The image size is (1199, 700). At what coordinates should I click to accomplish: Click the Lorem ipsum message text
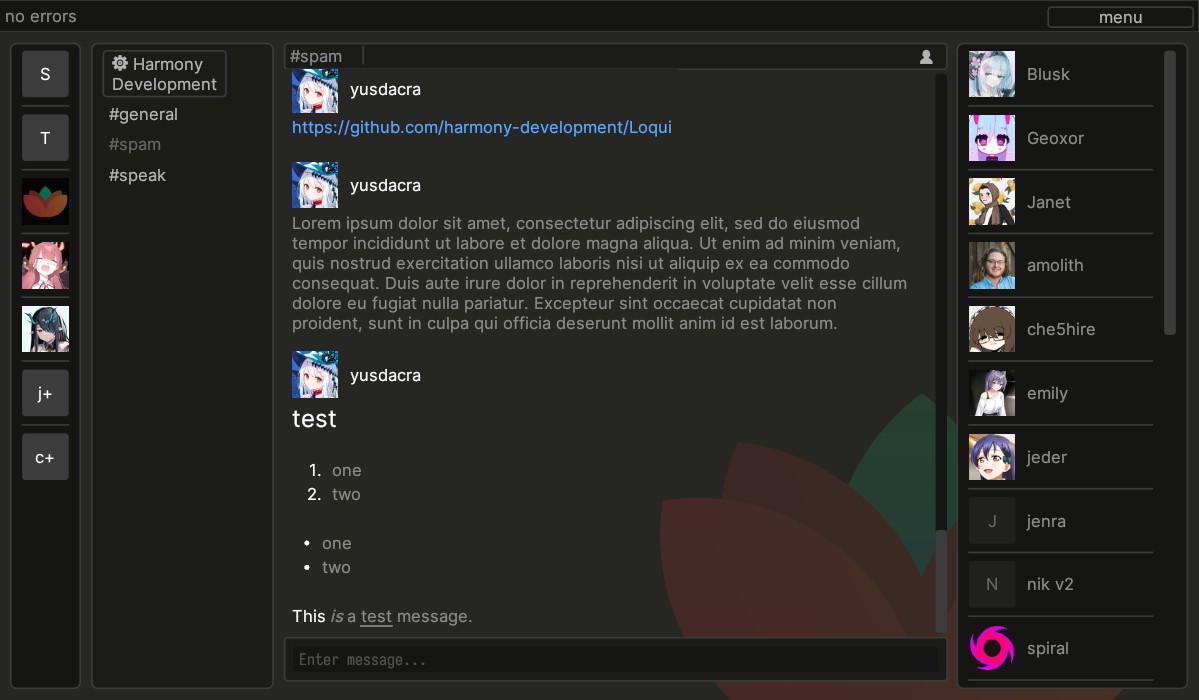pos(600,273)
